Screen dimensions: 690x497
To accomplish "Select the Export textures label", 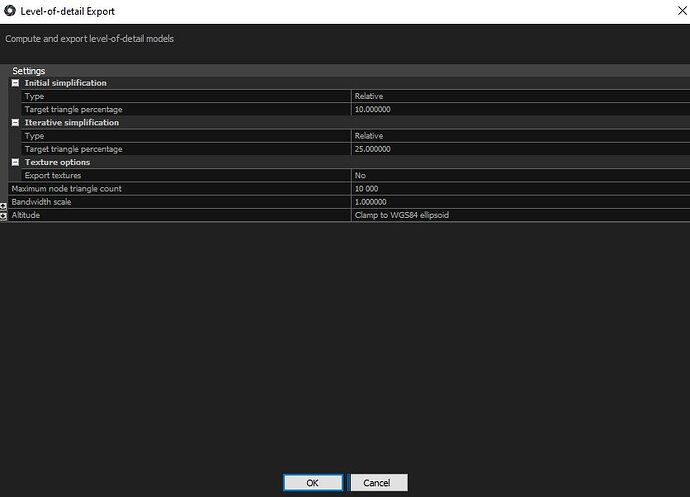I will point(53,175).
